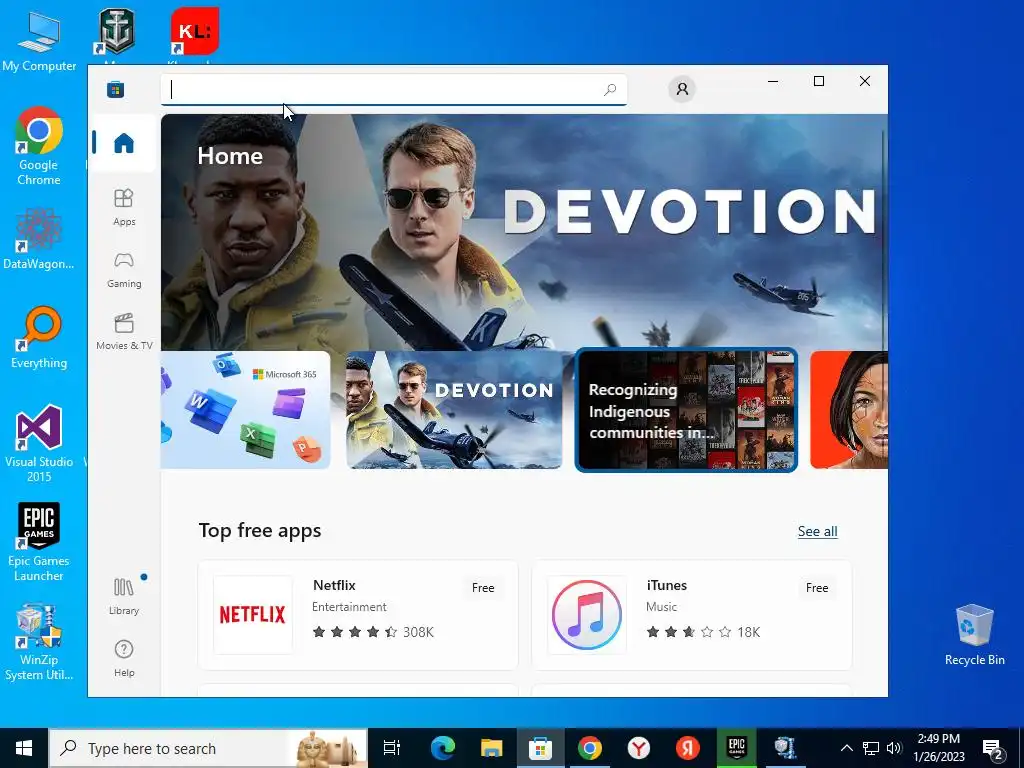This screenshot has width=1024, height=768.
Task: Open the Windows Start menu
Action: pos(24,748)
